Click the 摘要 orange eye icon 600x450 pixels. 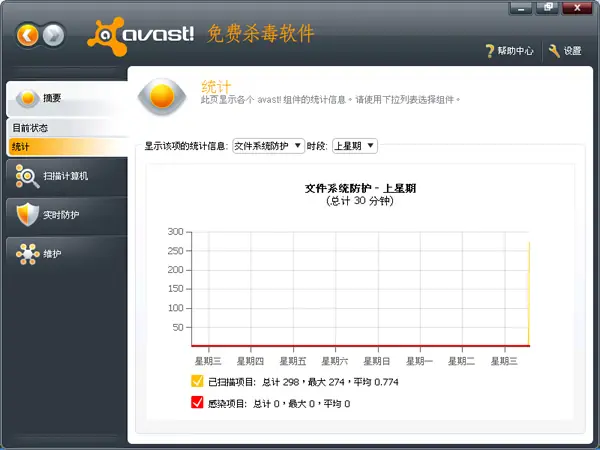[x=28, y=98]
